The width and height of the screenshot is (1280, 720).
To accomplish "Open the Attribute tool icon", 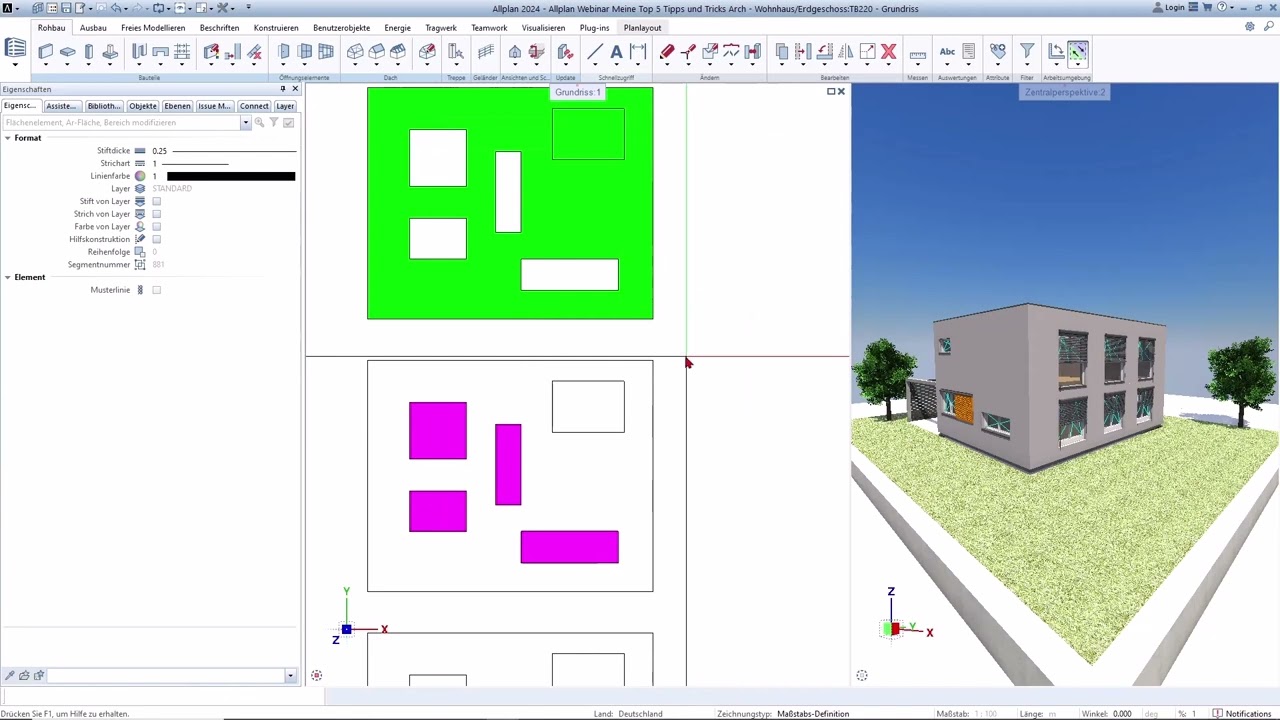I will pyautogui.click(x=997, y=52).
